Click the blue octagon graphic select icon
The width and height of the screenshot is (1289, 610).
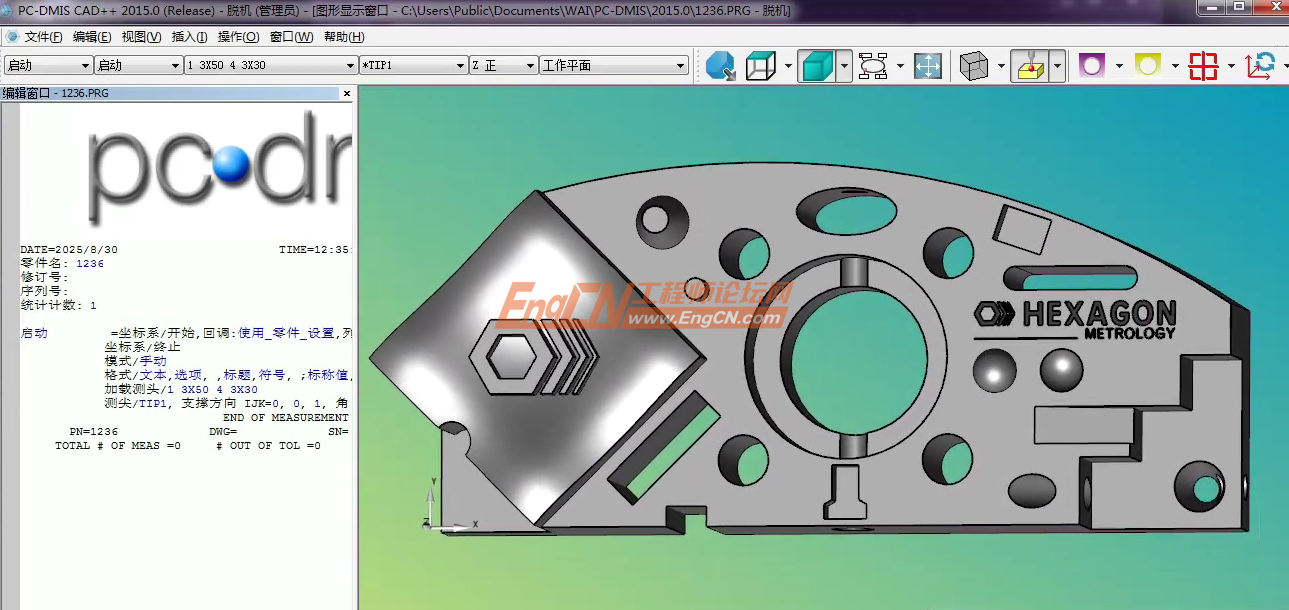pyautogui.click(x=720, y=66)
